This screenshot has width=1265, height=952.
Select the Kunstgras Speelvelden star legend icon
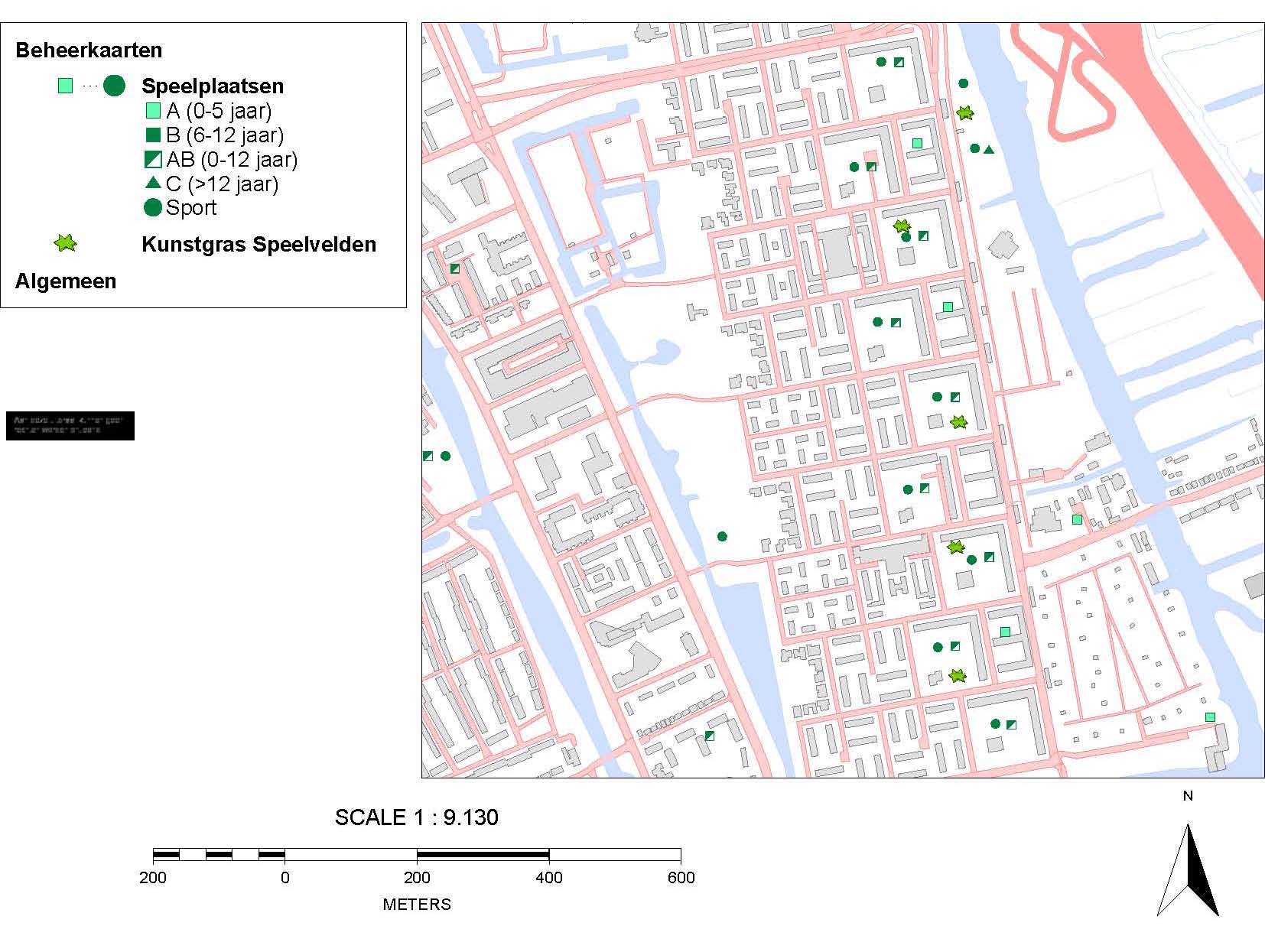(x=66, y=244)
